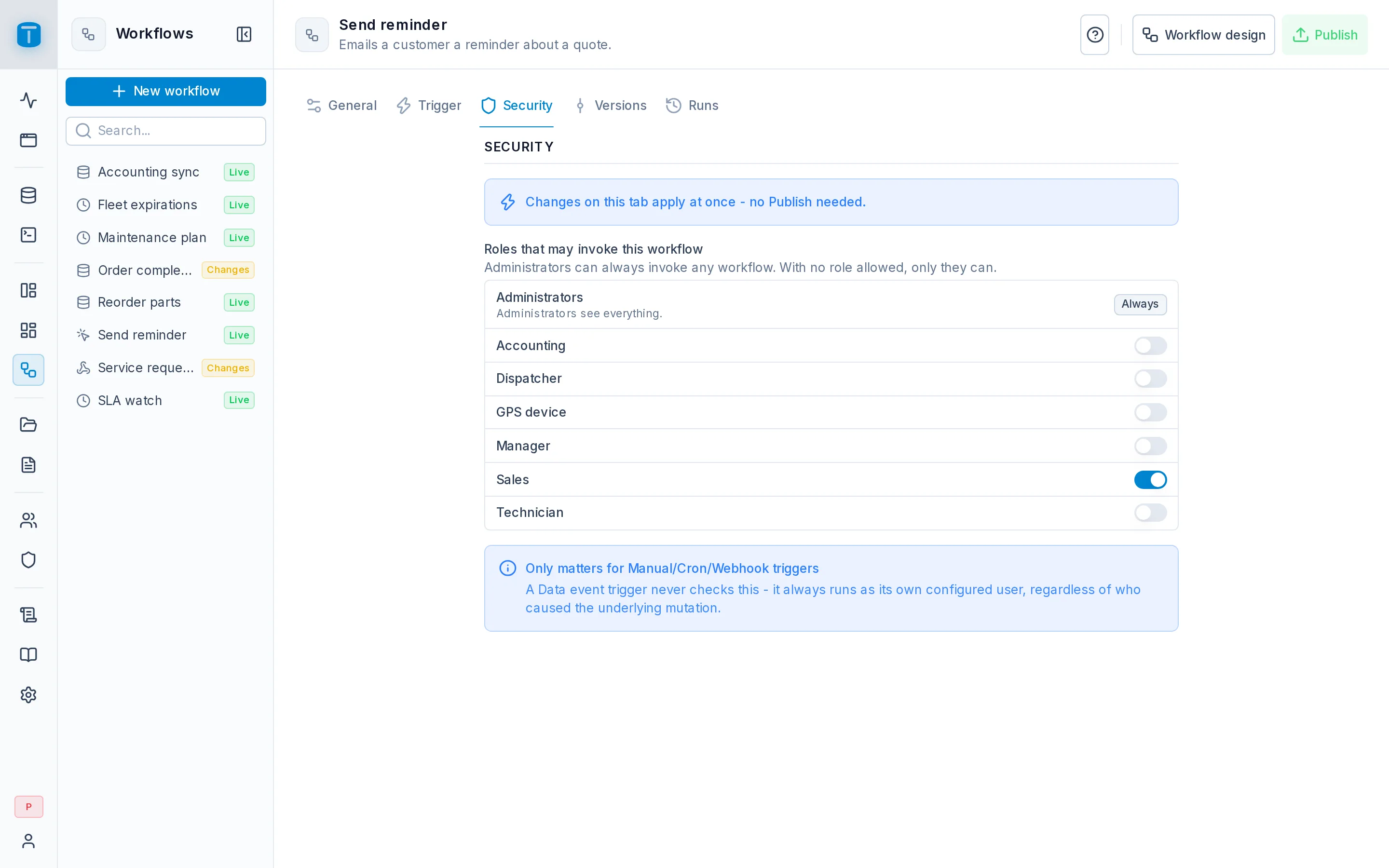
Task: Enable the Dispatcher role toggle
Action: click(x=1150, y=379)
